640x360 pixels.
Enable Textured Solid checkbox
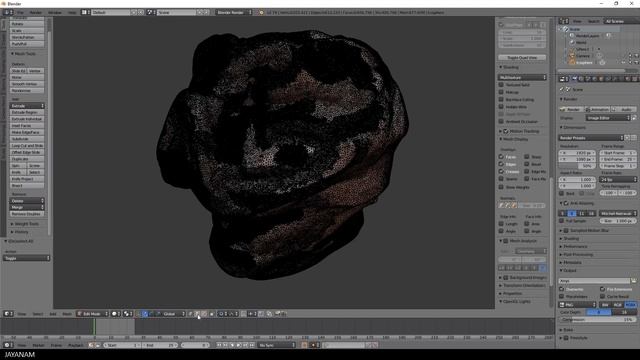pyautogui.click(x=501, y=84)
